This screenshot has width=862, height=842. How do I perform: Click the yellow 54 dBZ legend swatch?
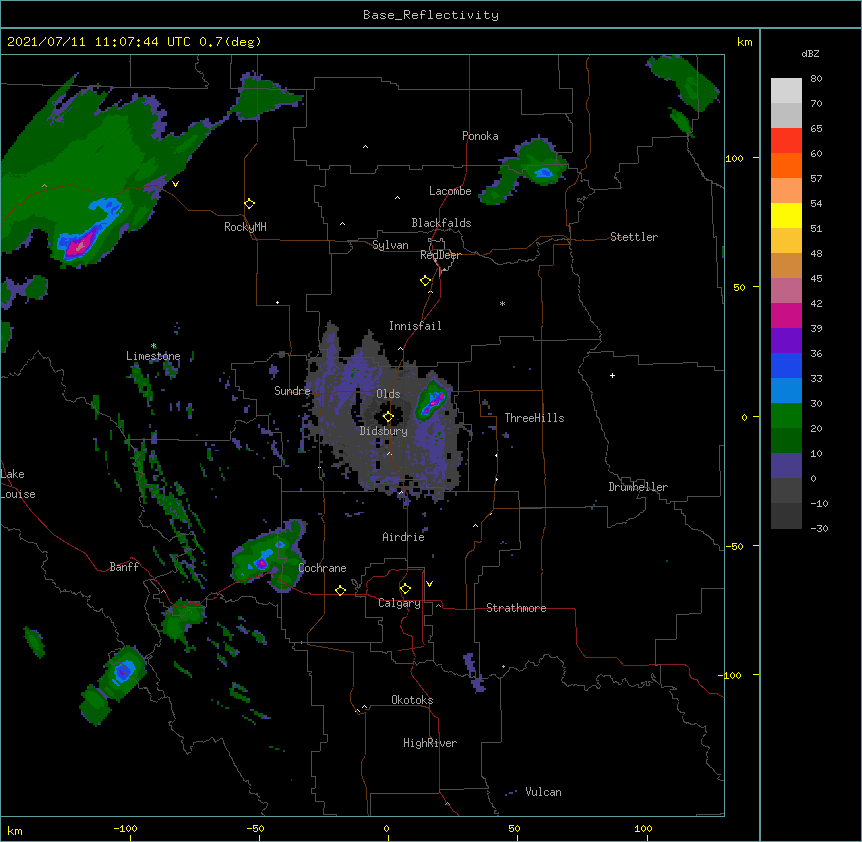point(786,215)
